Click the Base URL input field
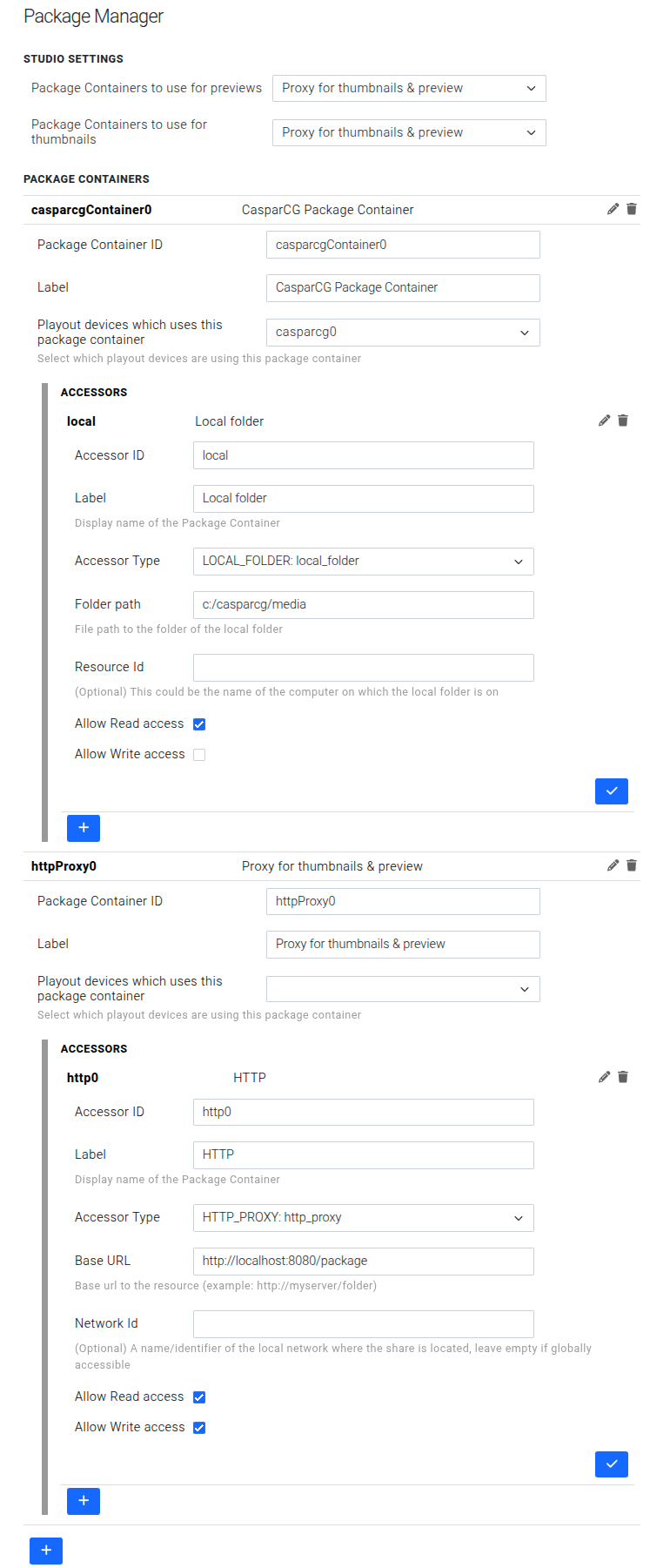The width and height of the screenshot is (670, 1568). (x=363, y=1261)
